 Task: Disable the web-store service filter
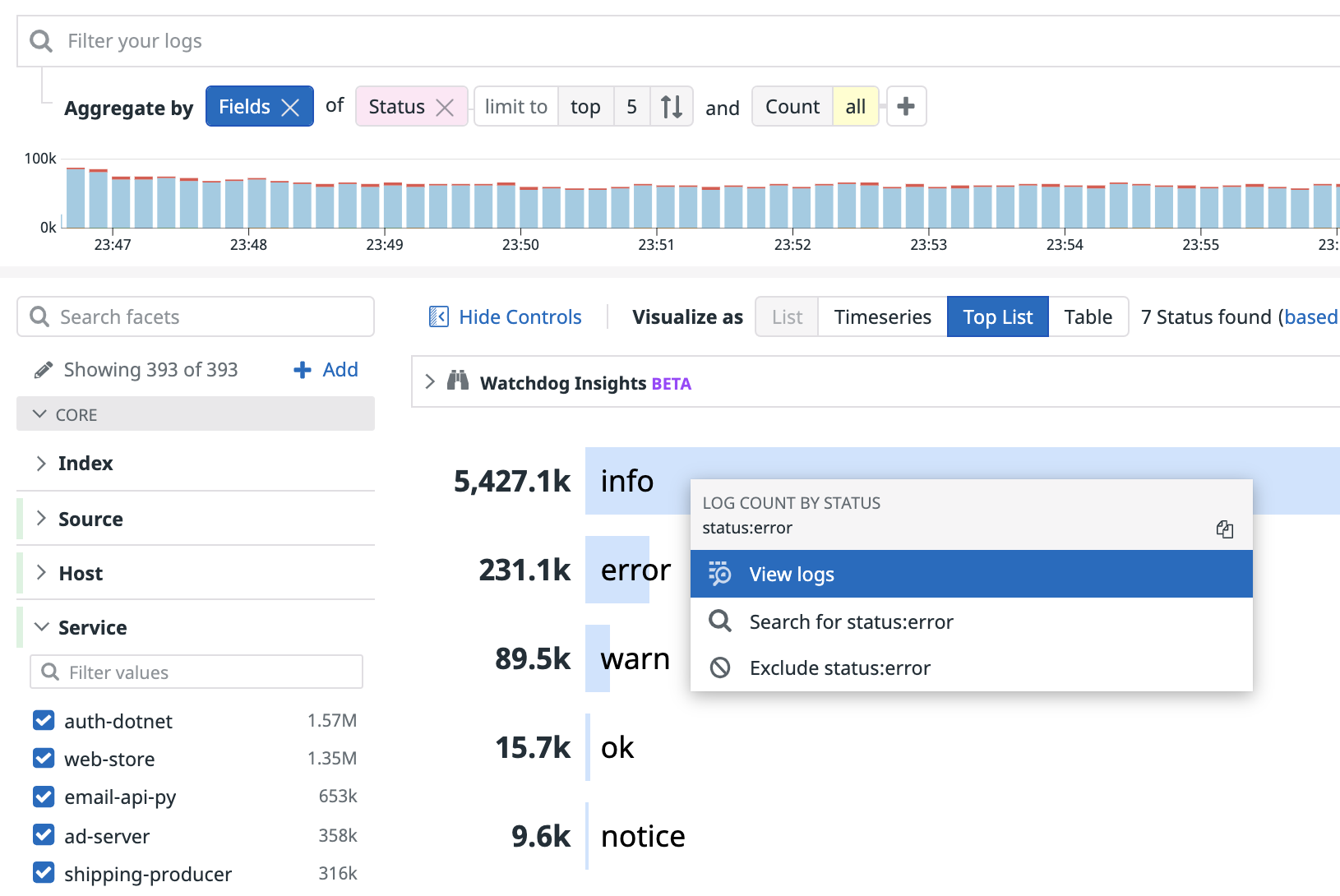point(43,758)
